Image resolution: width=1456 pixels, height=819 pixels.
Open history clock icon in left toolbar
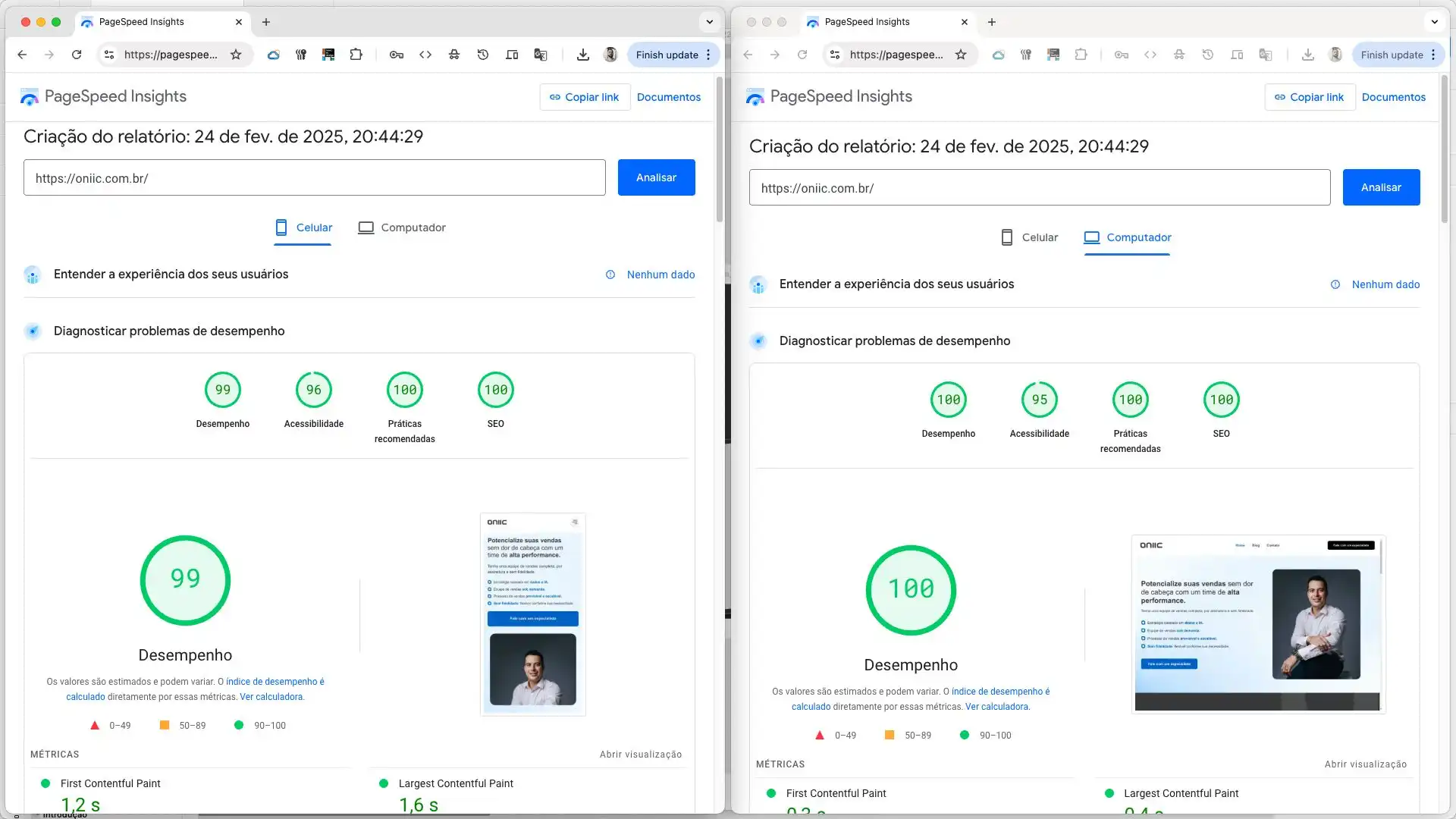pyautogui.click(x=483, y=55)
